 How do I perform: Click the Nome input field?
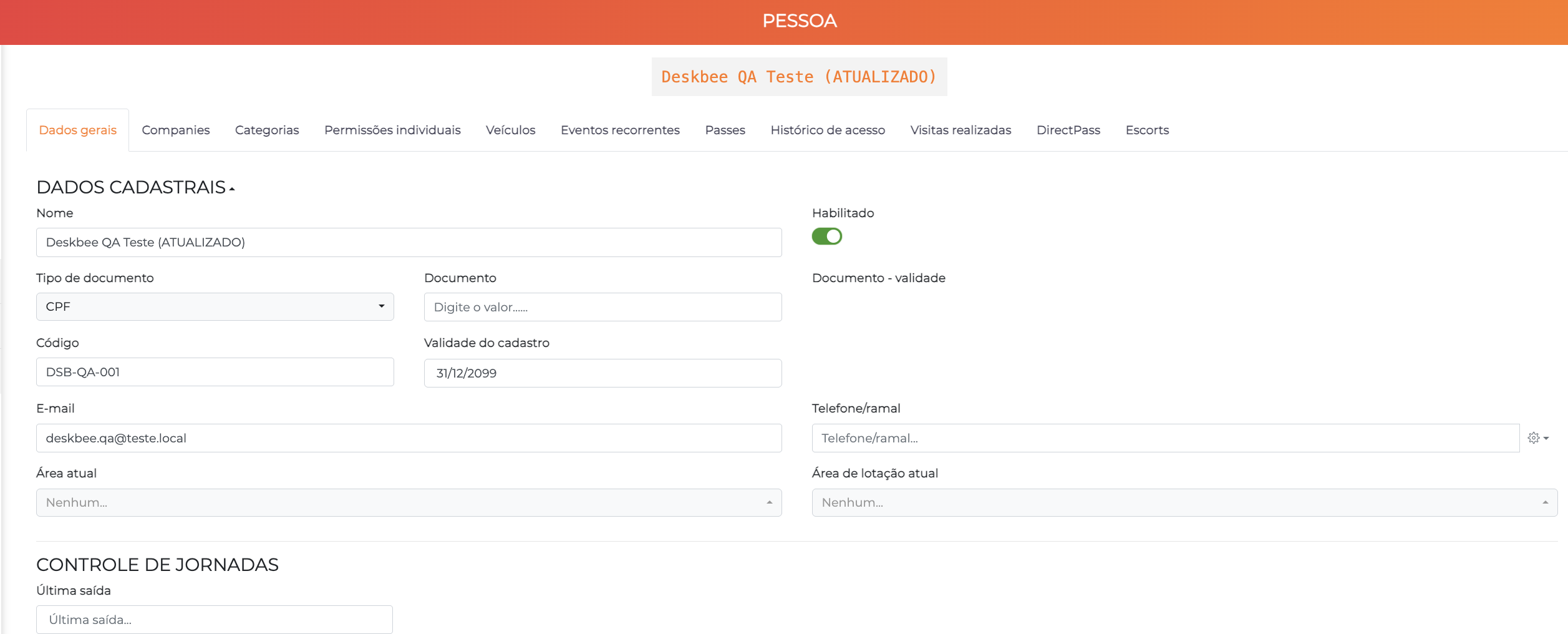[x=409, y=242]
